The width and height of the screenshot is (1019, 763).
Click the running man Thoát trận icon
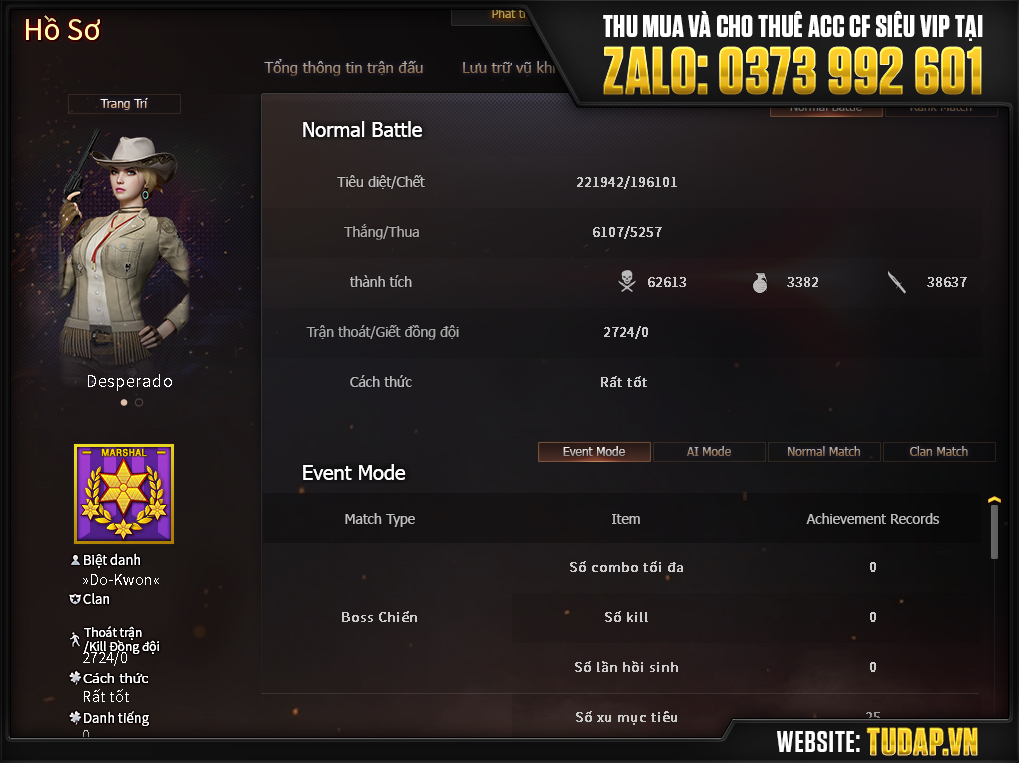pos(75,640)
